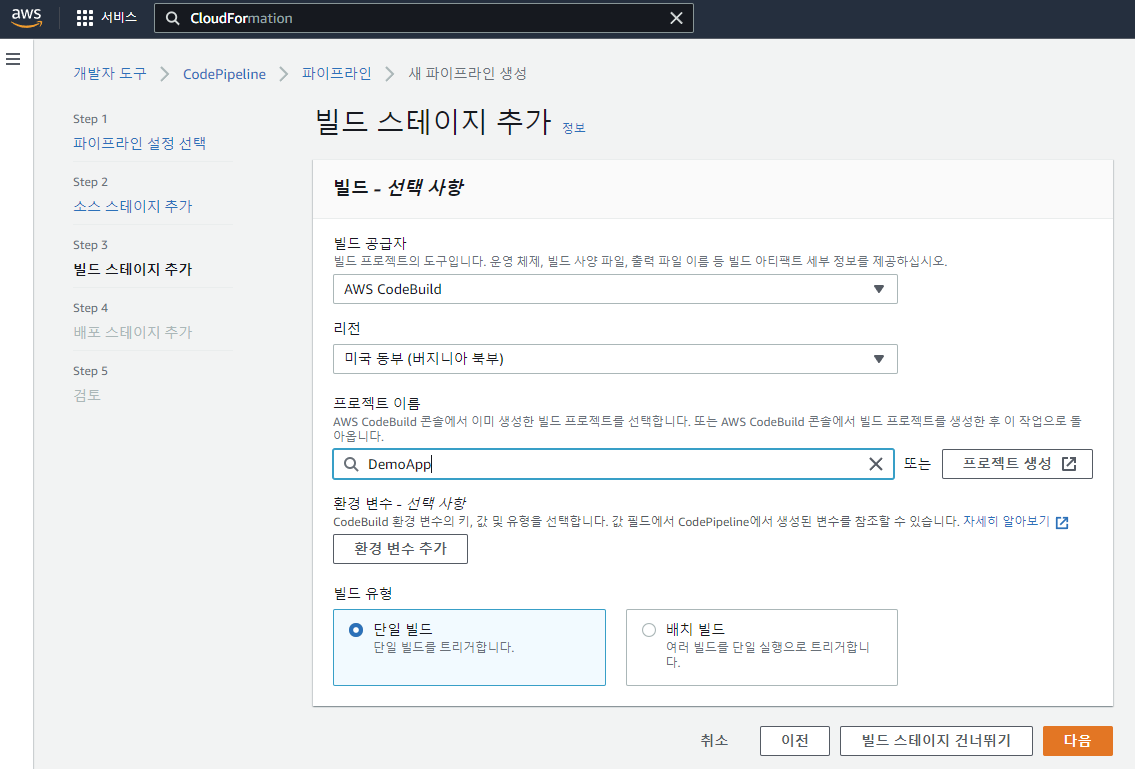The width and height of the screenshot is (1135, 769).
Task: Click the external link icon on 프로젝트 생성
Action: coord(1069,464)
